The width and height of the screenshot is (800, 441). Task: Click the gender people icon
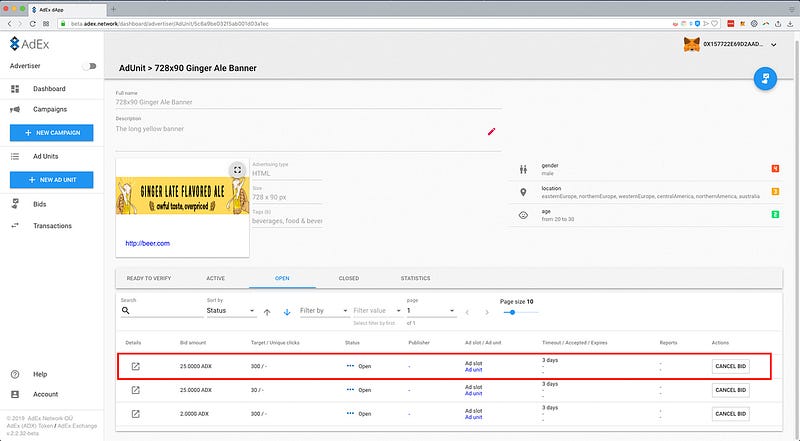point(523,169)
